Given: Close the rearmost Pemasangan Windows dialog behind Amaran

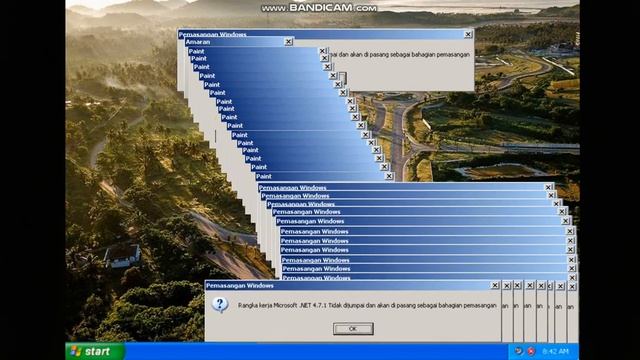Looking at the screenshot, I should coord(468,35).
